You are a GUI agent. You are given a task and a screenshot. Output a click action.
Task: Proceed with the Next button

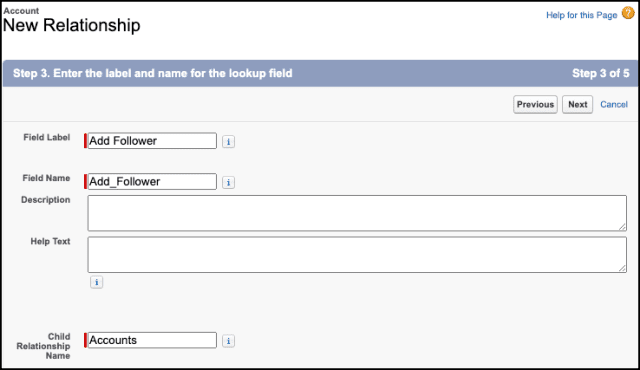tap(578, 104)
